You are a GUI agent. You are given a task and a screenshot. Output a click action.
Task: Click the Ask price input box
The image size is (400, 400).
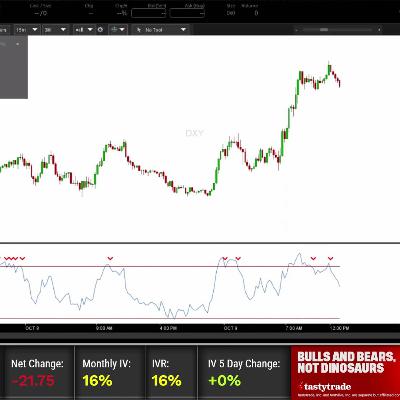pos(187,13)
